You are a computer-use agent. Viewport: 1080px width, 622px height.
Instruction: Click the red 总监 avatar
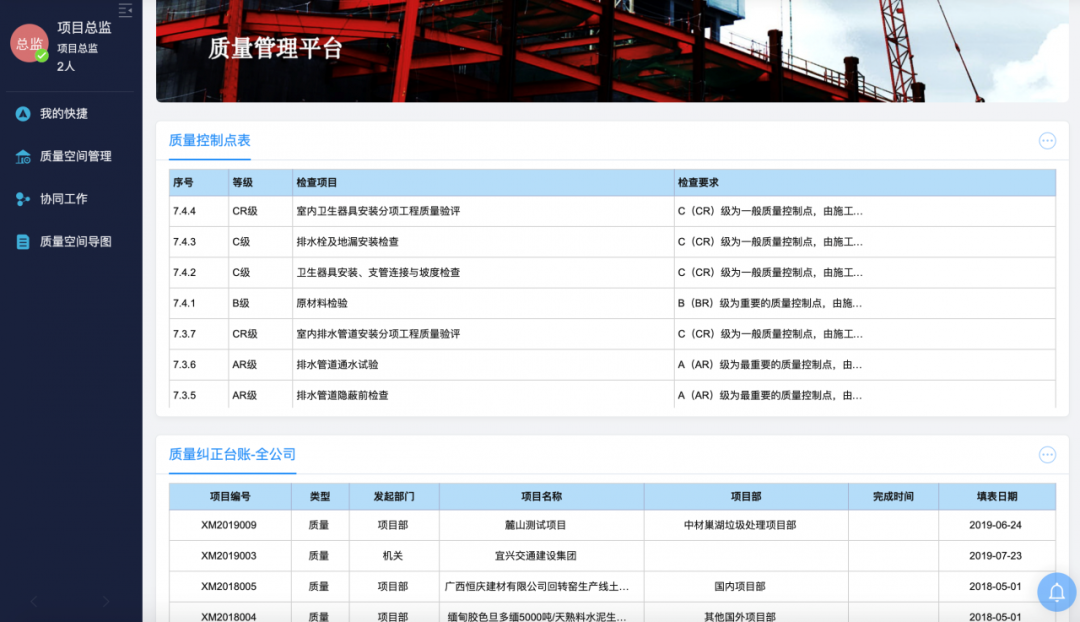(x=29, y=43)
